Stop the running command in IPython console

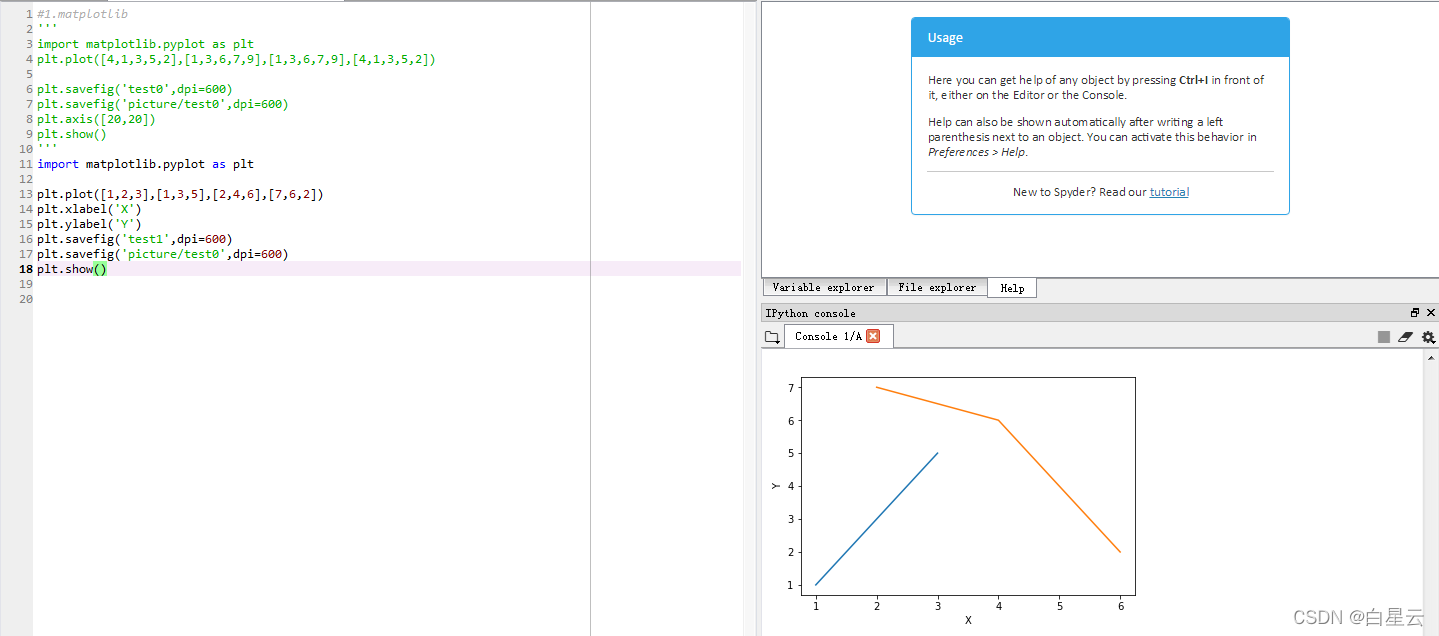pyautogui.click(x=1384, y=337)
